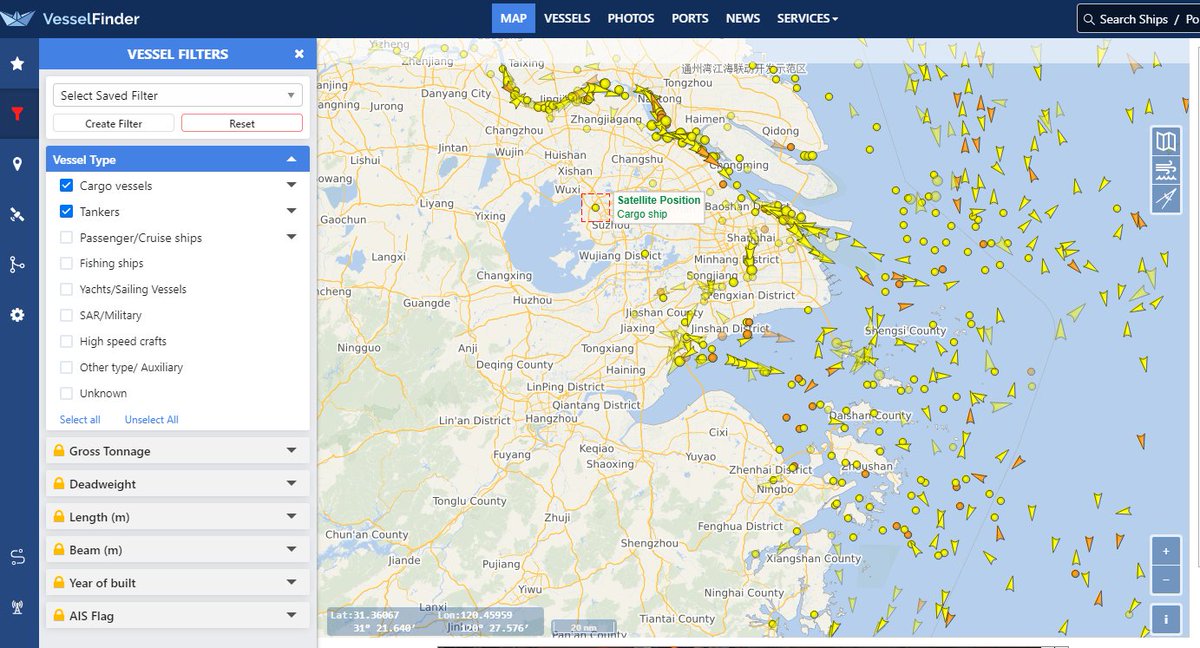Click the lock icon beside Beam (m)

coord(59,550)
